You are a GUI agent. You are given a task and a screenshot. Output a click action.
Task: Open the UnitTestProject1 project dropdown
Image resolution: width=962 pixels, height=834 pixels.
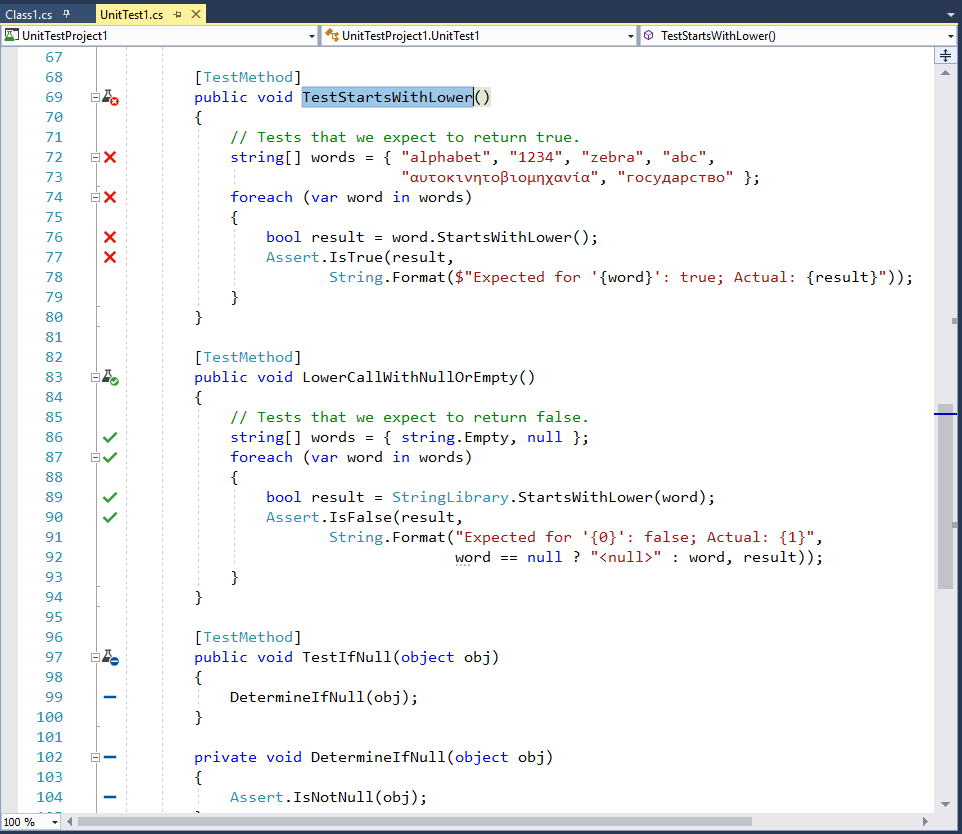click(312, 36)
